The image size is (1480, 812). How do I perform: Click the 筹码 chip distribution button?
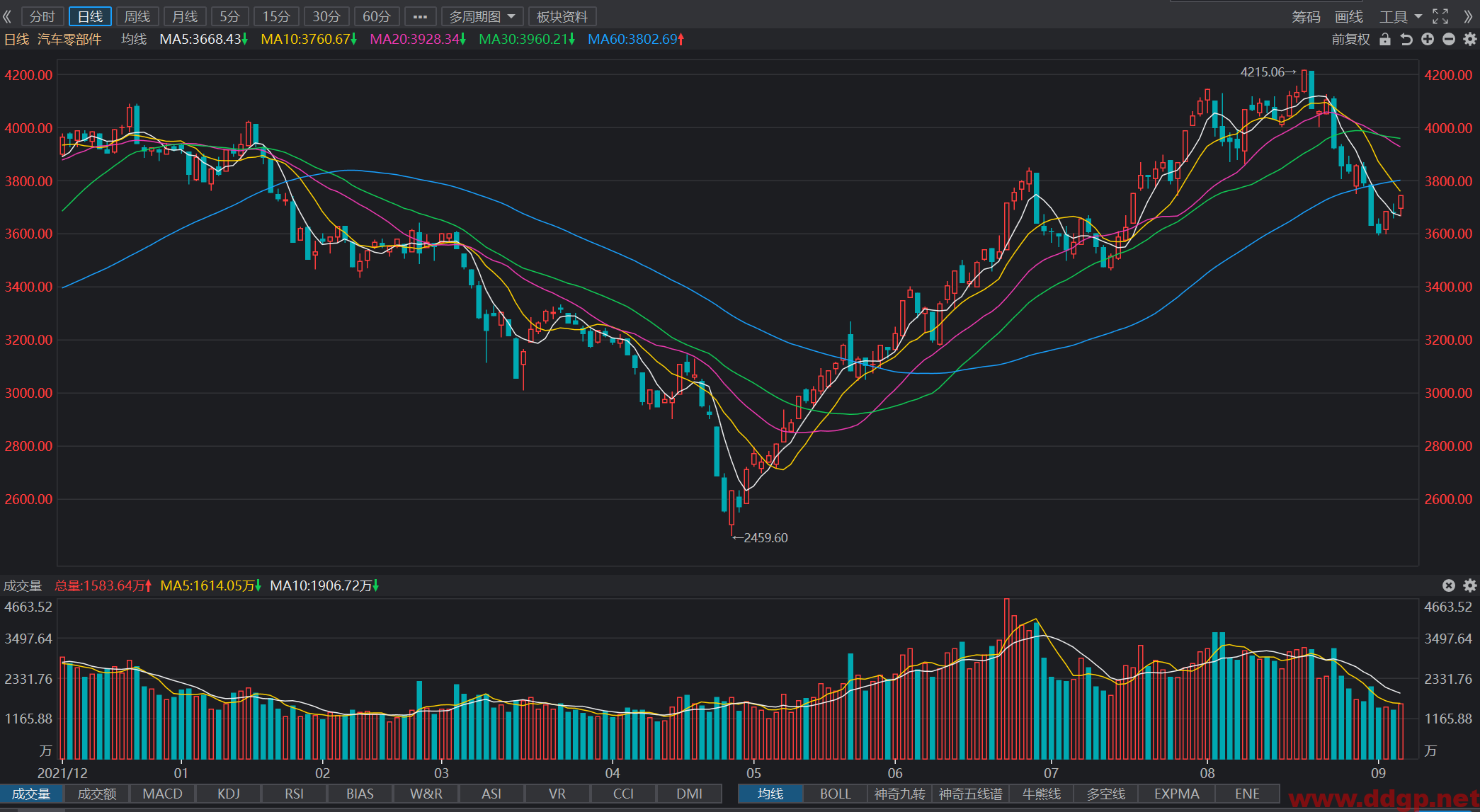tap(1306, 16)
